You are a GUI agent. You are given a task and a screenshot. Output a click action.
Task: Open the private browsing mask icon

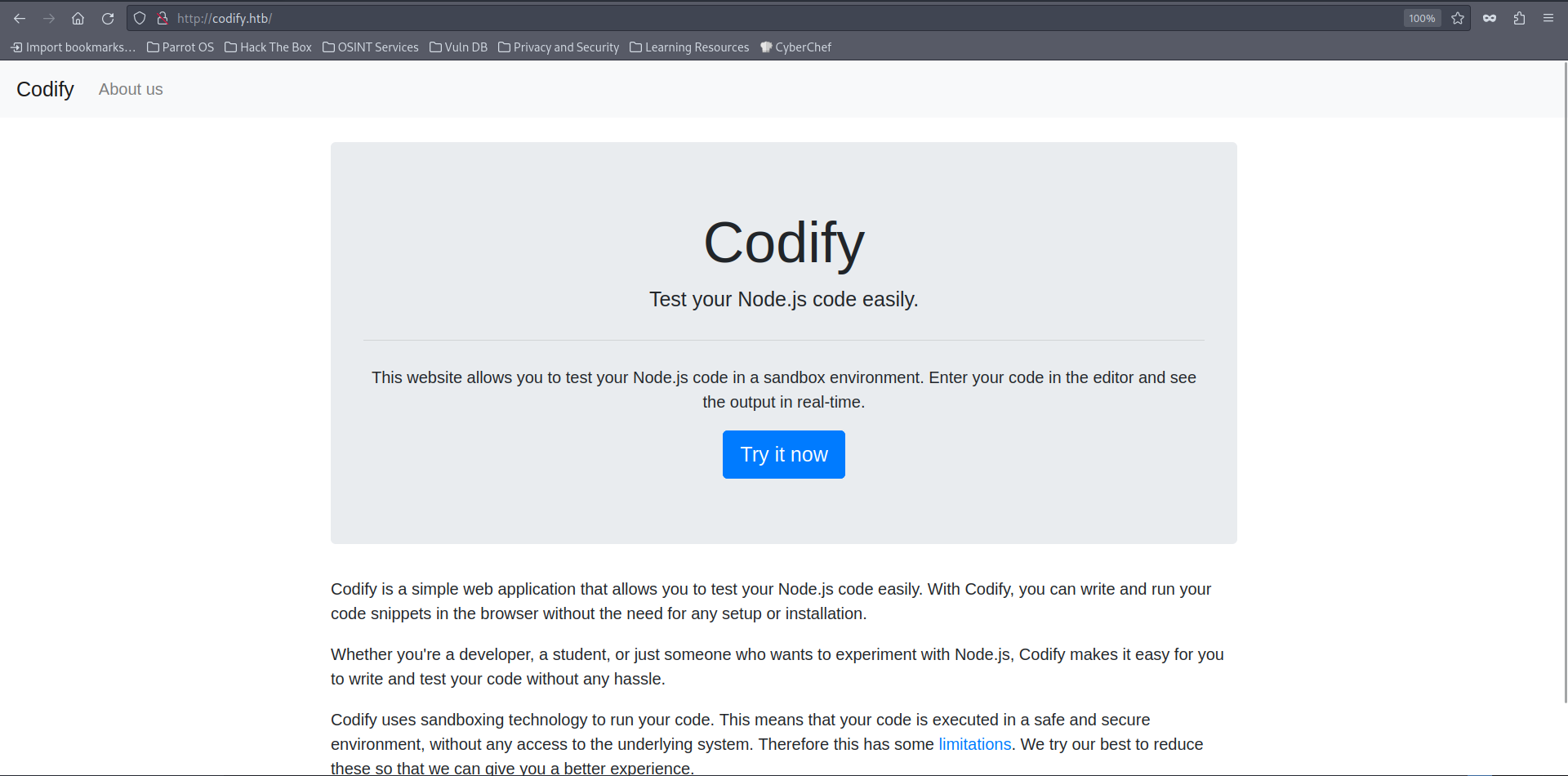pyautogui.click(x=1490, y=18)
